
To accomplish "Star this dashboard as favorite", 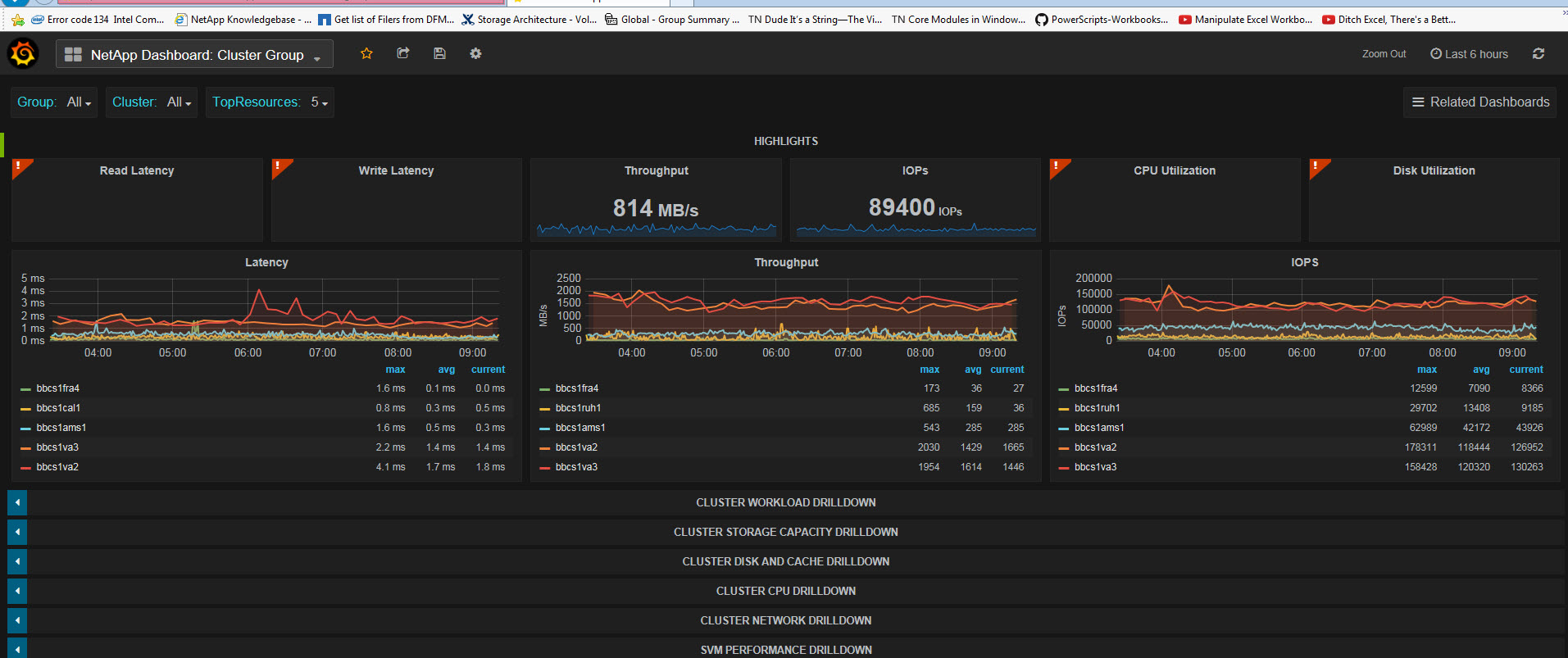I will (x=366, y=53).
